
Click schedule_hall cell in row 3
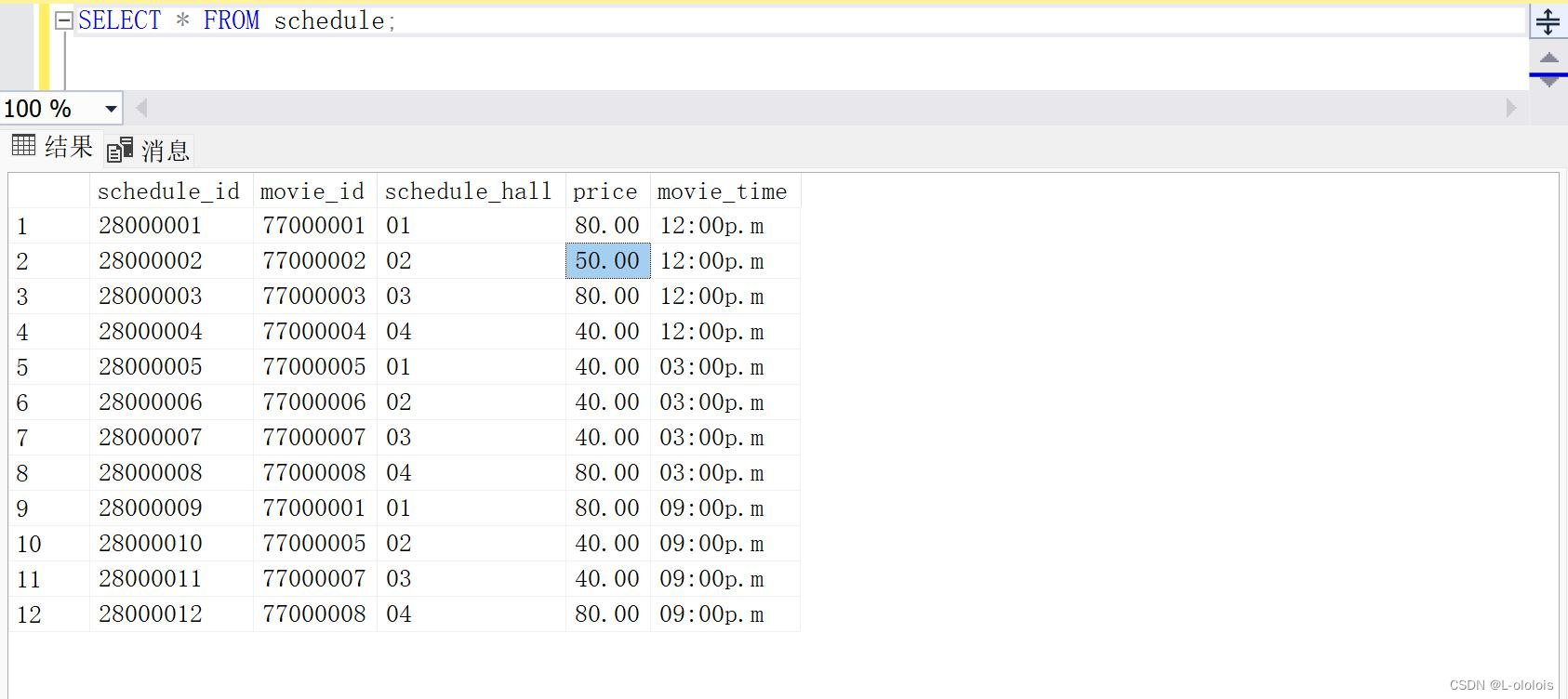(471, 297)
